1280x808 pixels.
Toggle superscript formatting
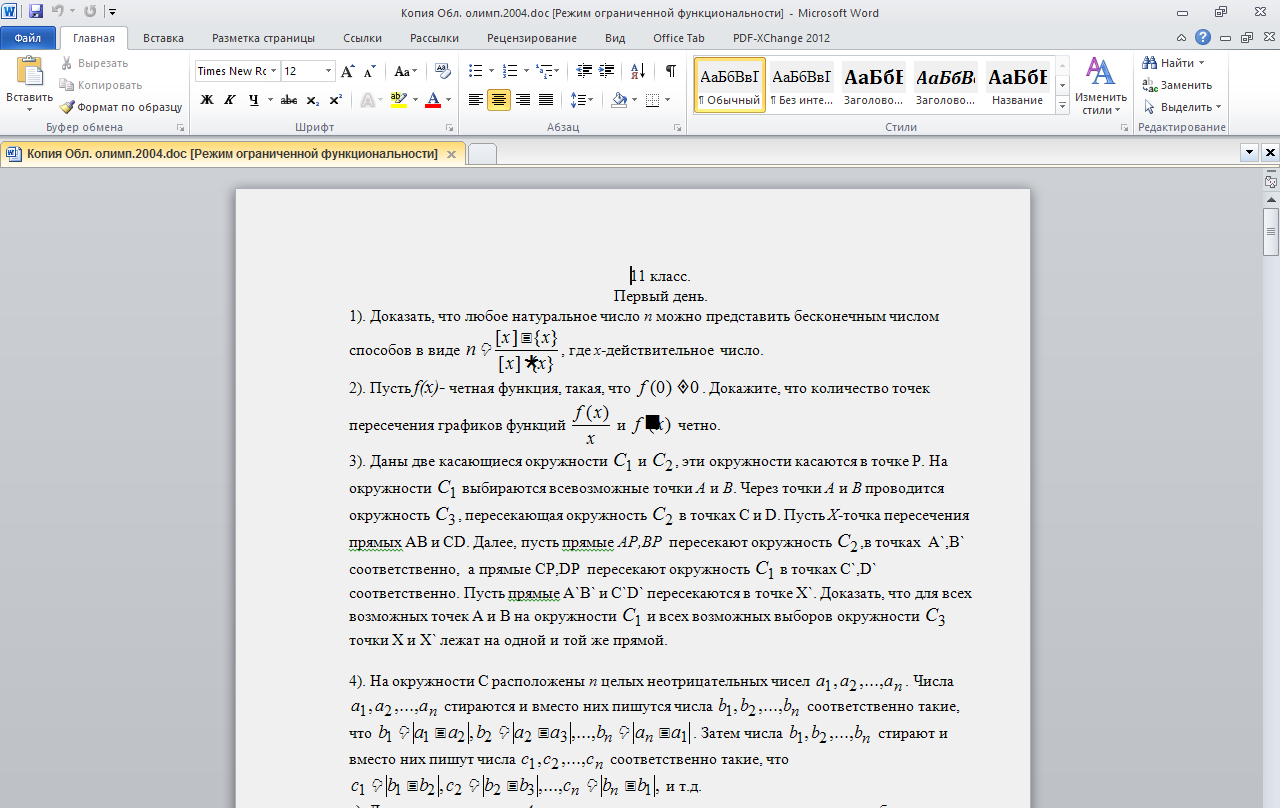(x=335, y=100)
